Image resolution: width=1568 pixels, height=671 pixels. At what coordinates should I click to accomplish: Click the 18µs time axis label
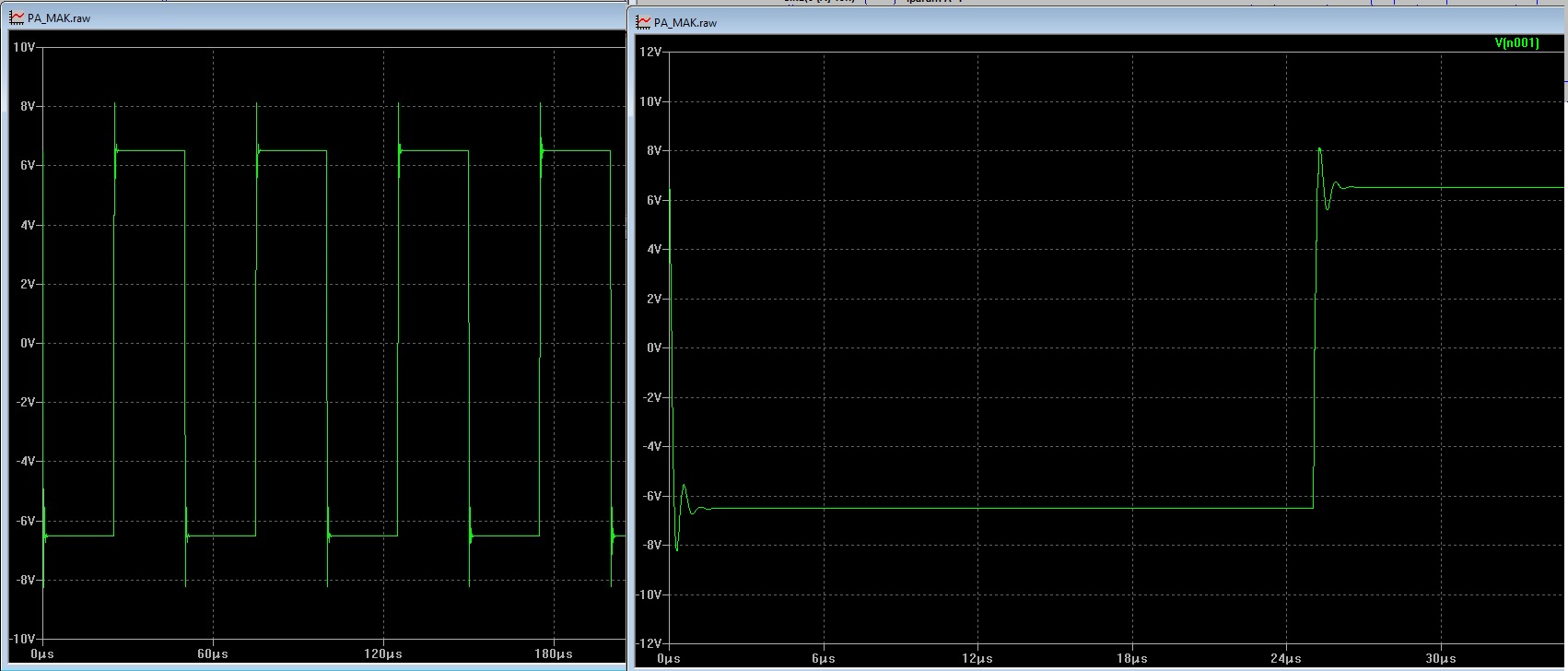pyautogui.click(x=1131, y=659)
